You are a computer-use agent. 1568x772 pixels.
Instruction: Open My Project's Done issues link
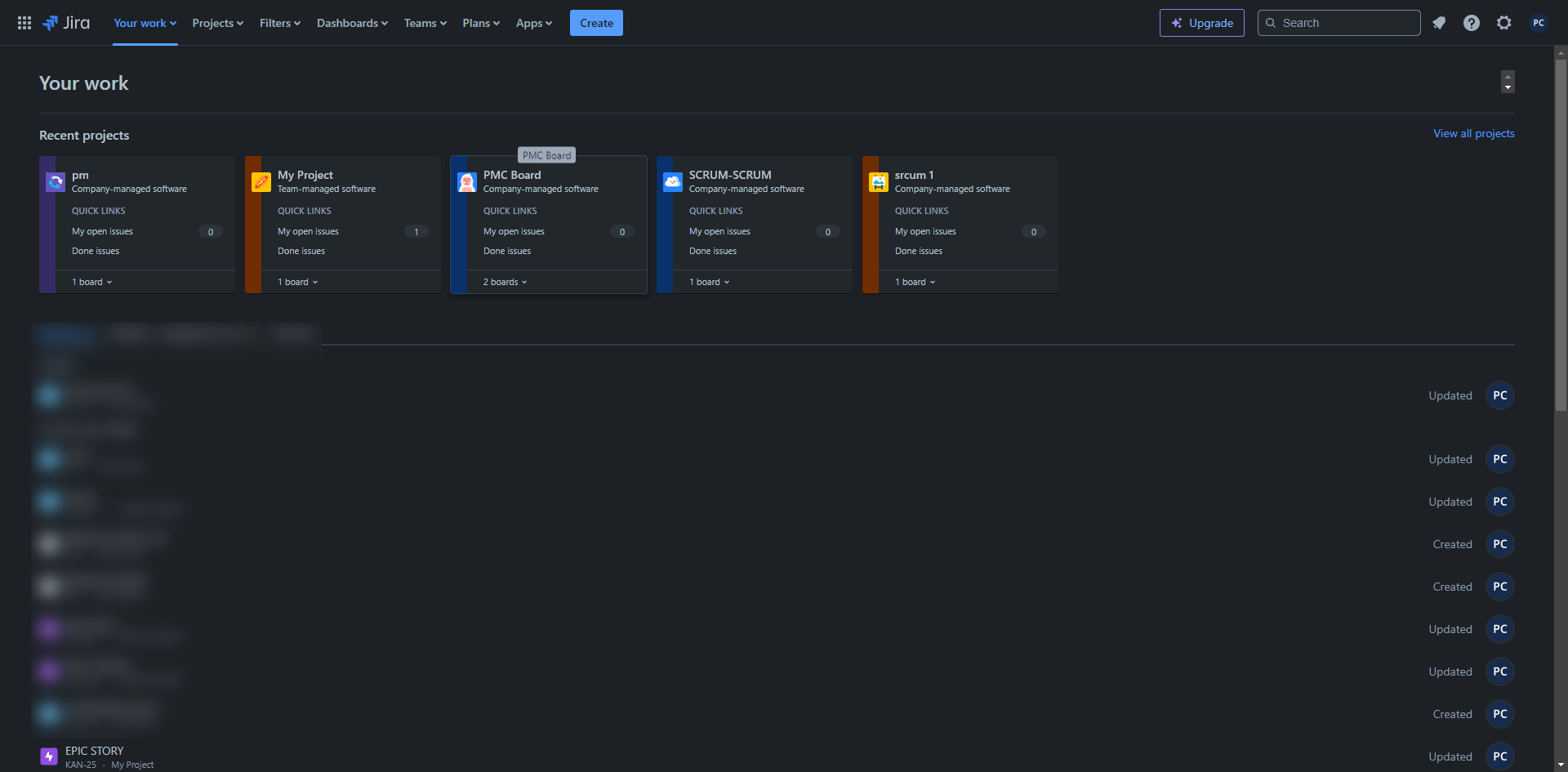tap(301, 251)
